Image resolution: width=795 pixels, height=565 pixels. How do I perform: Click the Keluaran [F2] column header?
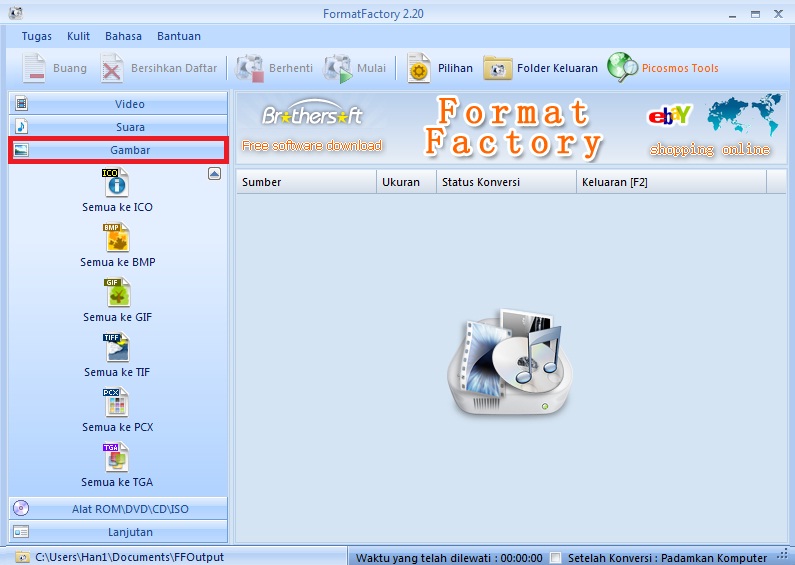click(x=671, y=182)
